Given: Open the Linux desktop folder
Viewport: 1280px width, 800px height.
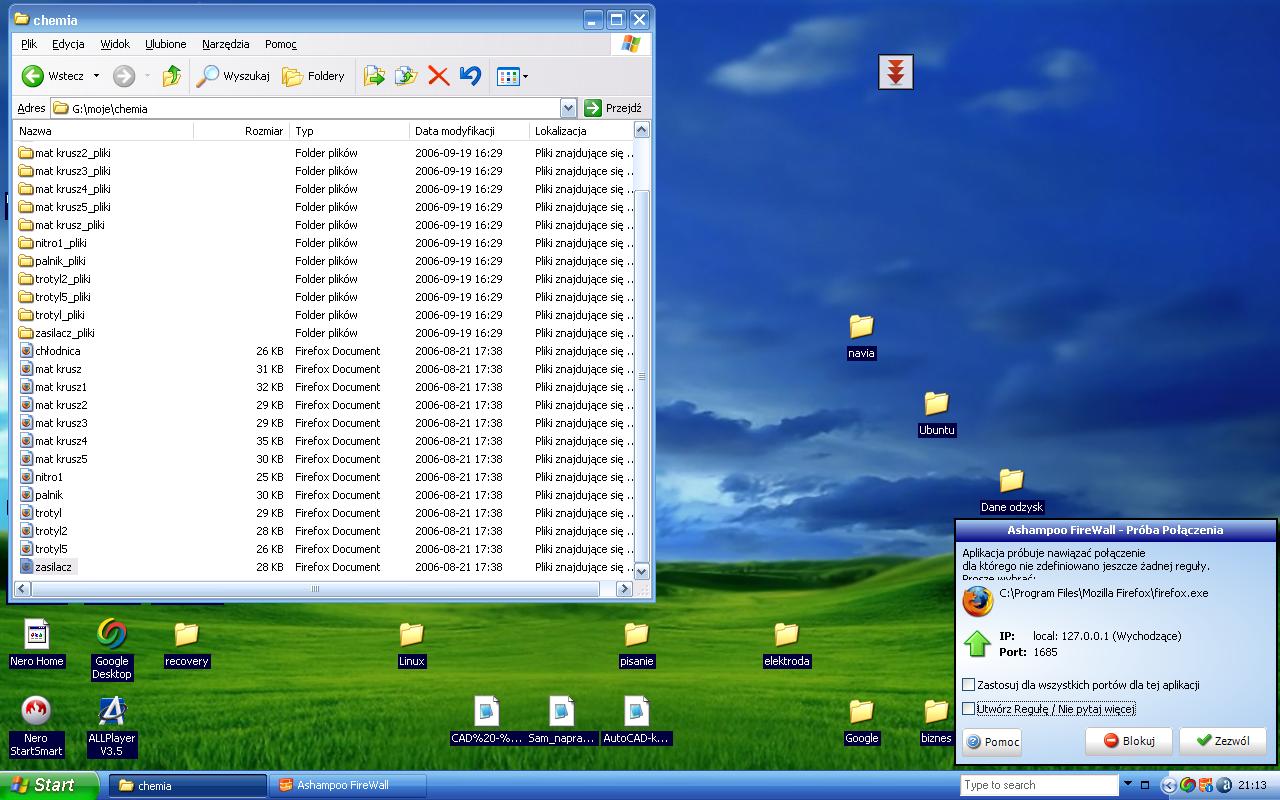Looking at the screenshot, I should pyautogui.click(x=411, y=643).
